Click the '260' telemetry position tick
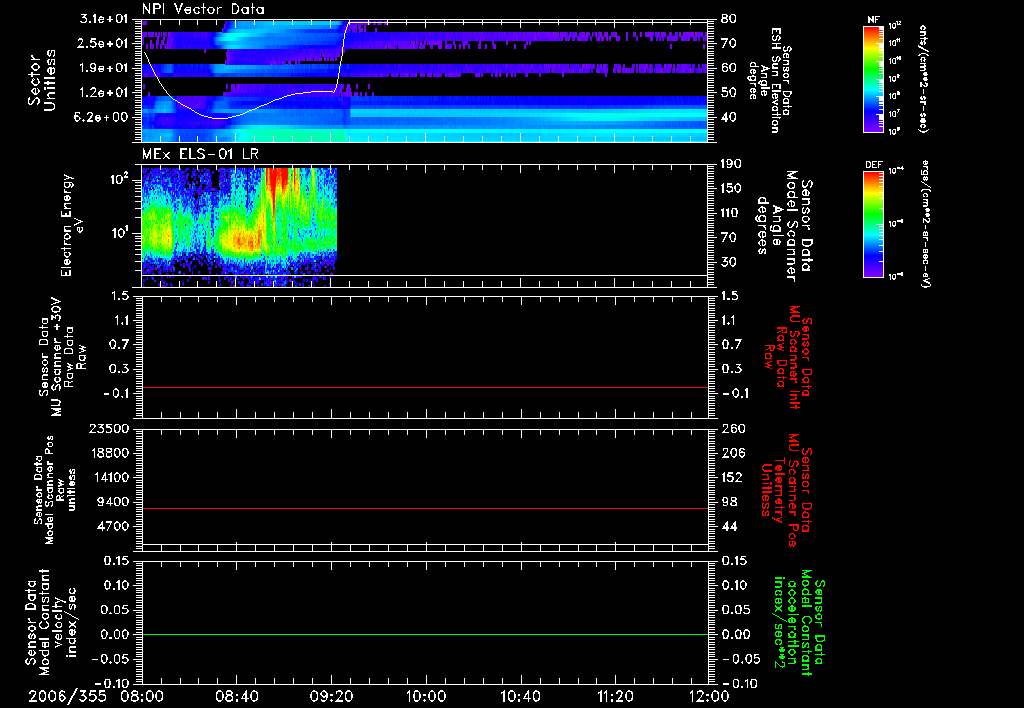Image resolution: width=1024 pixels, height=708 pixels. pos(732,428)
